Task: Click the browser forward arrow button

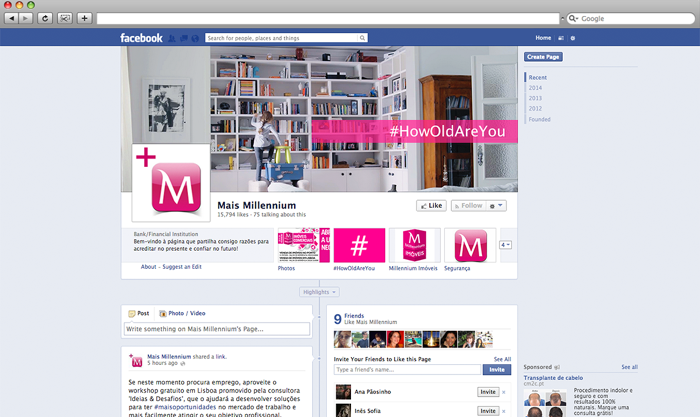Action: click(x=25, y=18)
